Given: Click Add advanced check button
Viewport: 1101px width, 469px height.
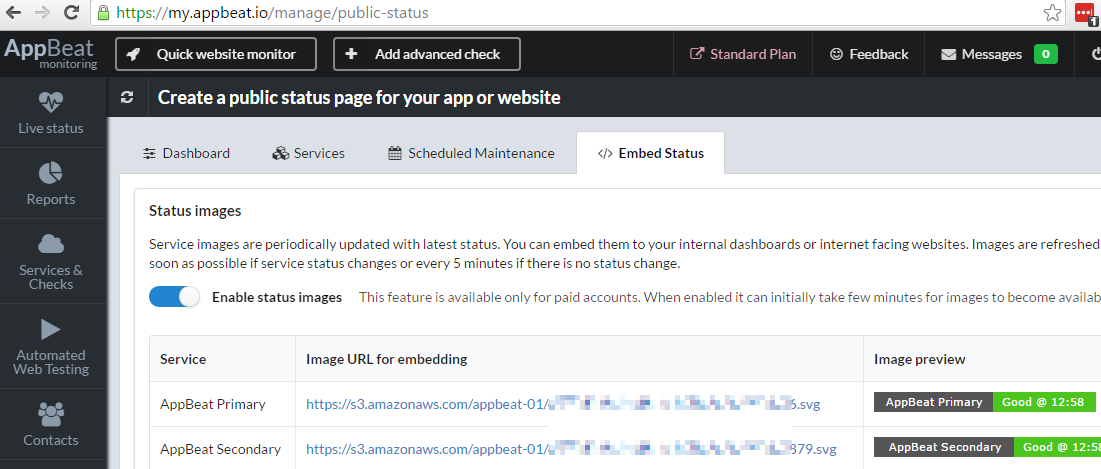Looking at the screenshot, I should (x=427, y=54).
